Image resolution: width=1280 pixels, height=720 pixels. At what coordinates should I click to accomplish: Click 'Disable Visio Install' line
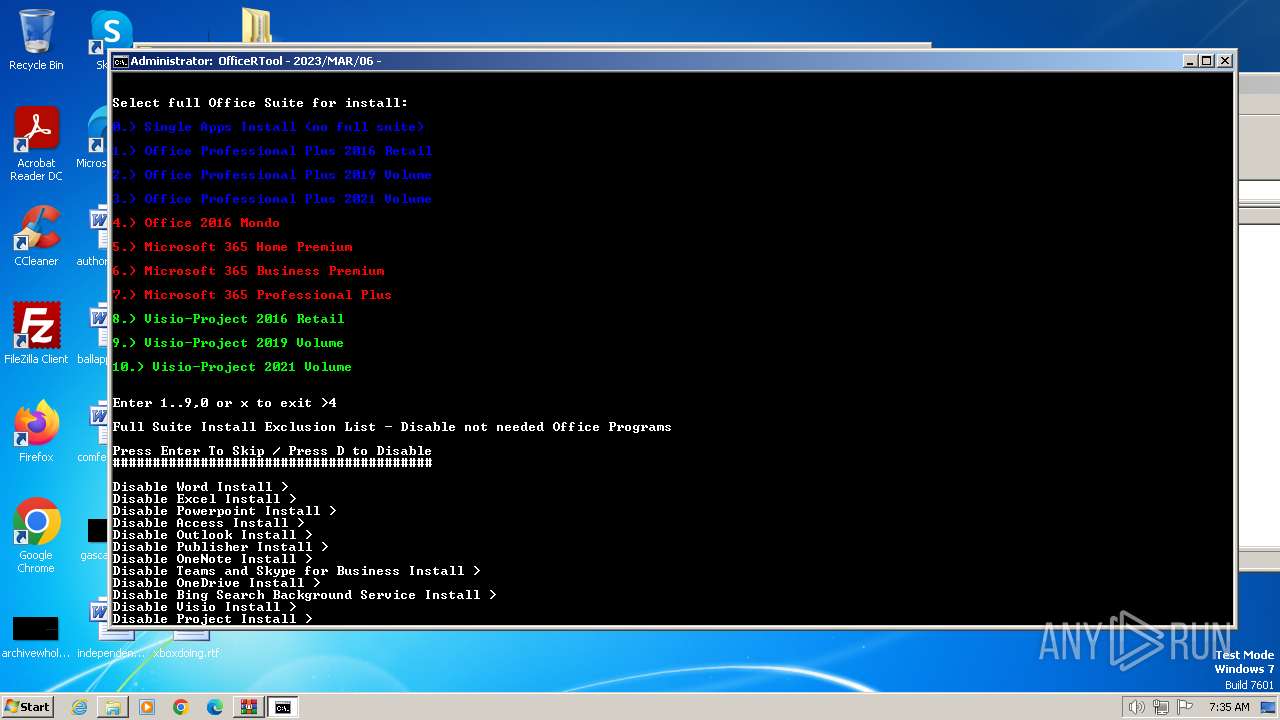coord(204,607)
